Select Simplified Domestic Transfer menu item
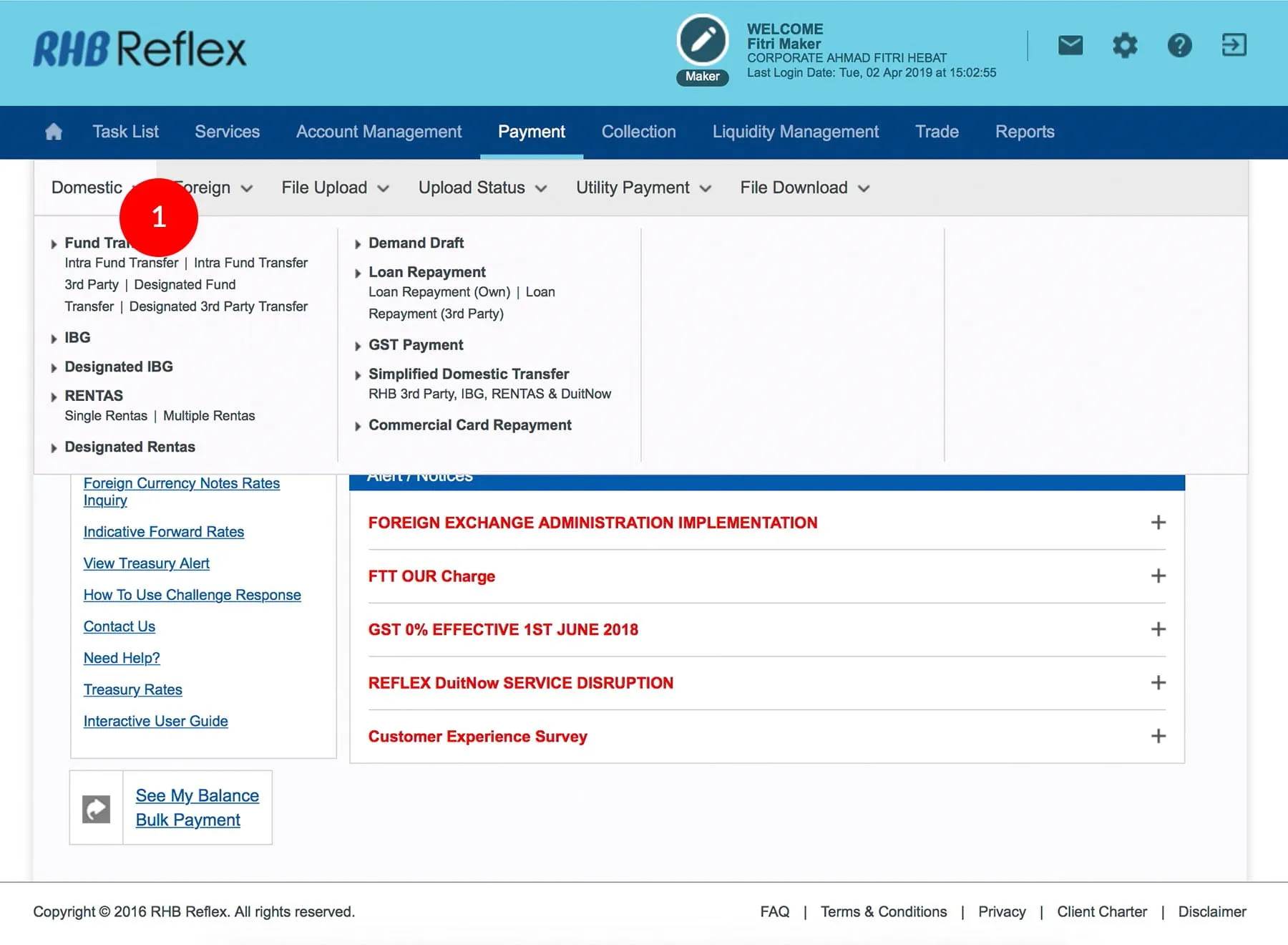 469,374
